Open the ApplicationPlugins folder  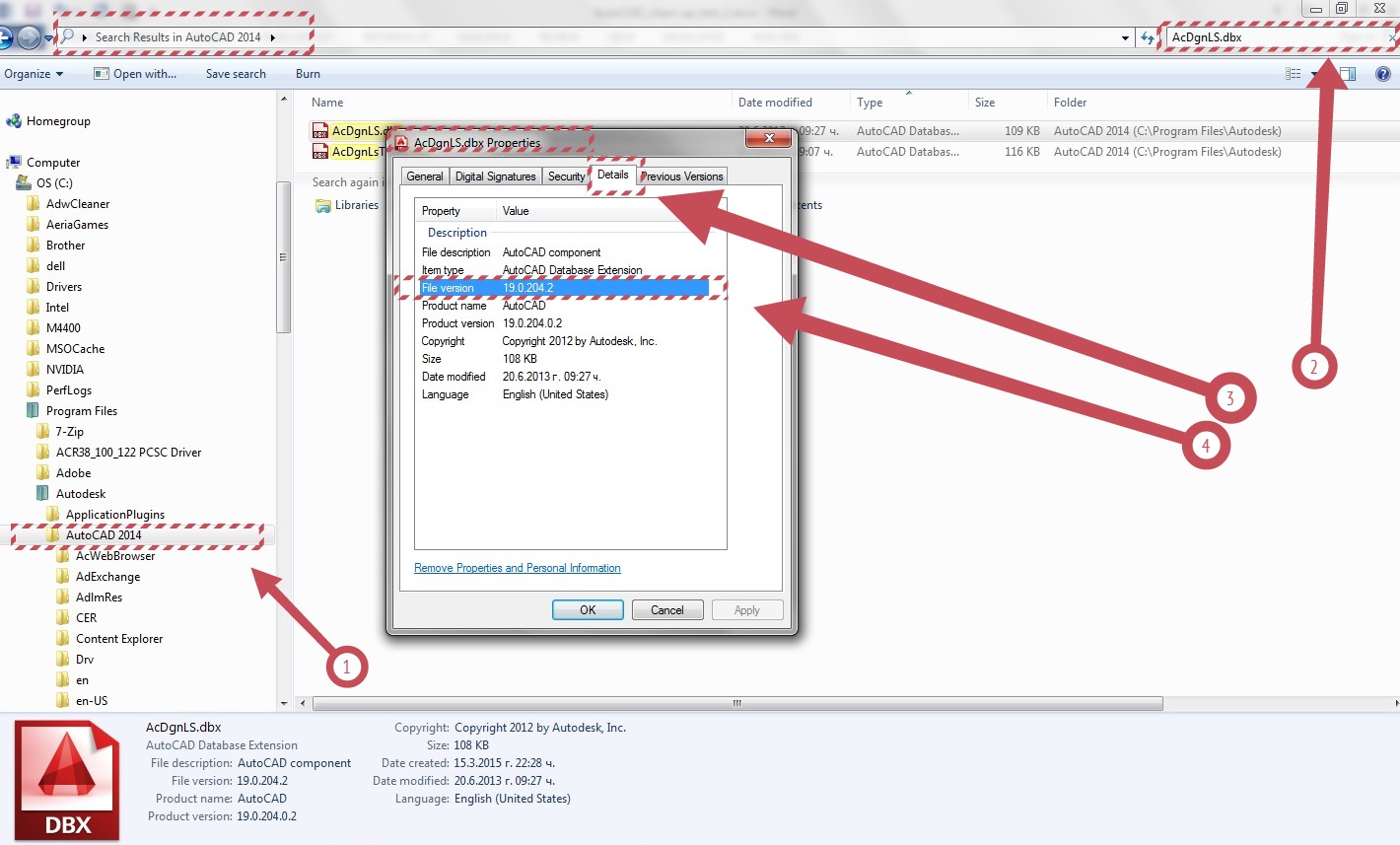pyautogui.click(x=105, y=515)
